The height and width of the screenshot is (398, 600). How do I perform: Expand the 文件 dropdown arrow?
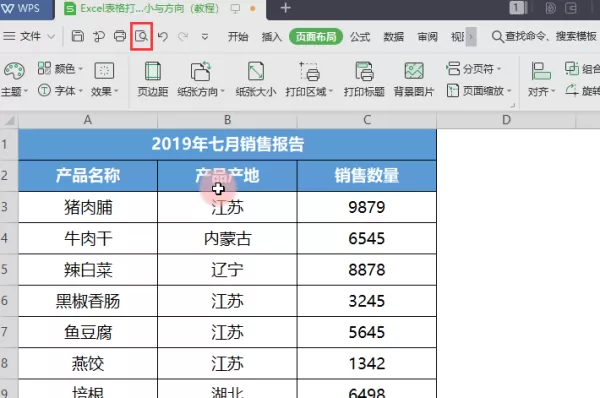pyautogui.click(x=51, y=37)
